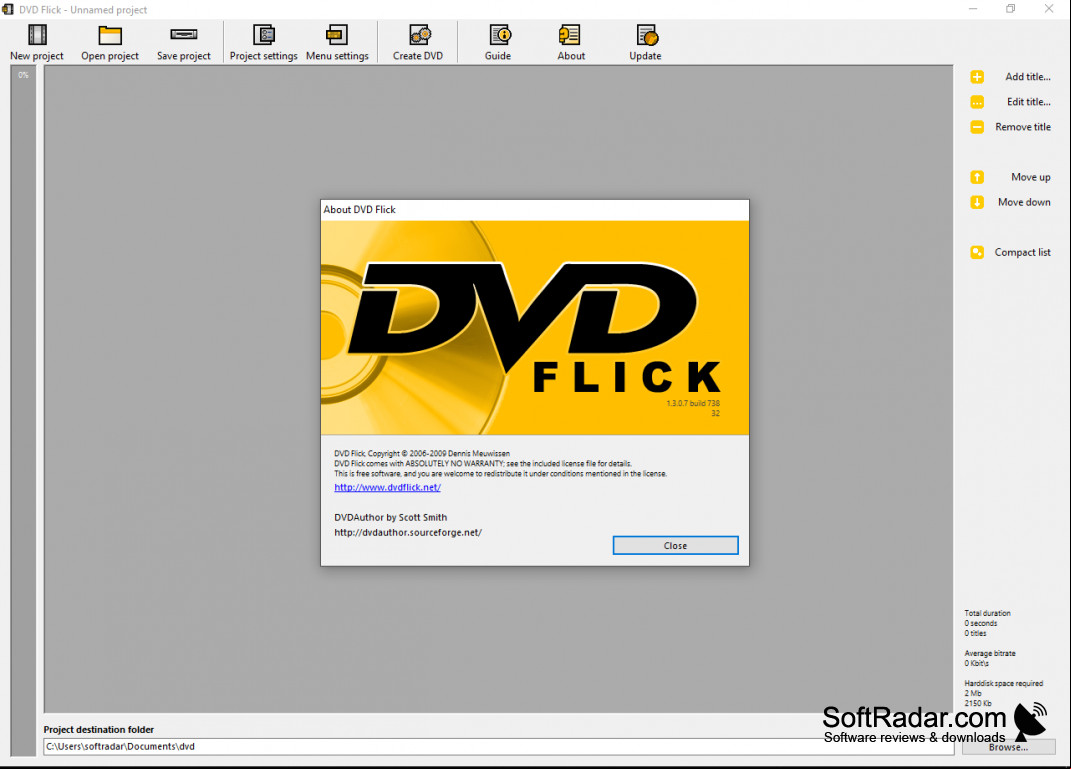Close the About DVD Flick dialog

(x=675, y=546)
